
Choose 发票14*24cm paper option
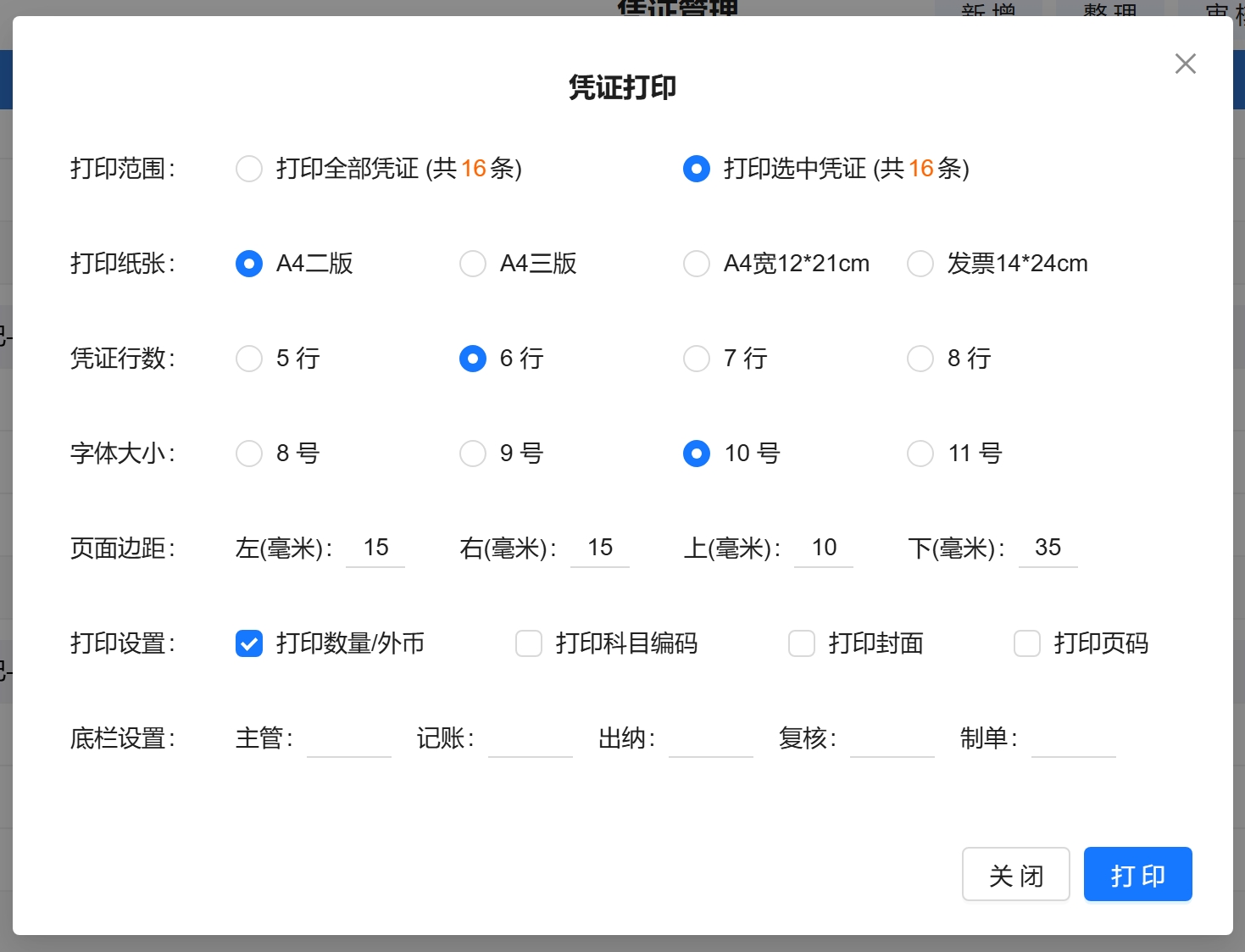920,264
